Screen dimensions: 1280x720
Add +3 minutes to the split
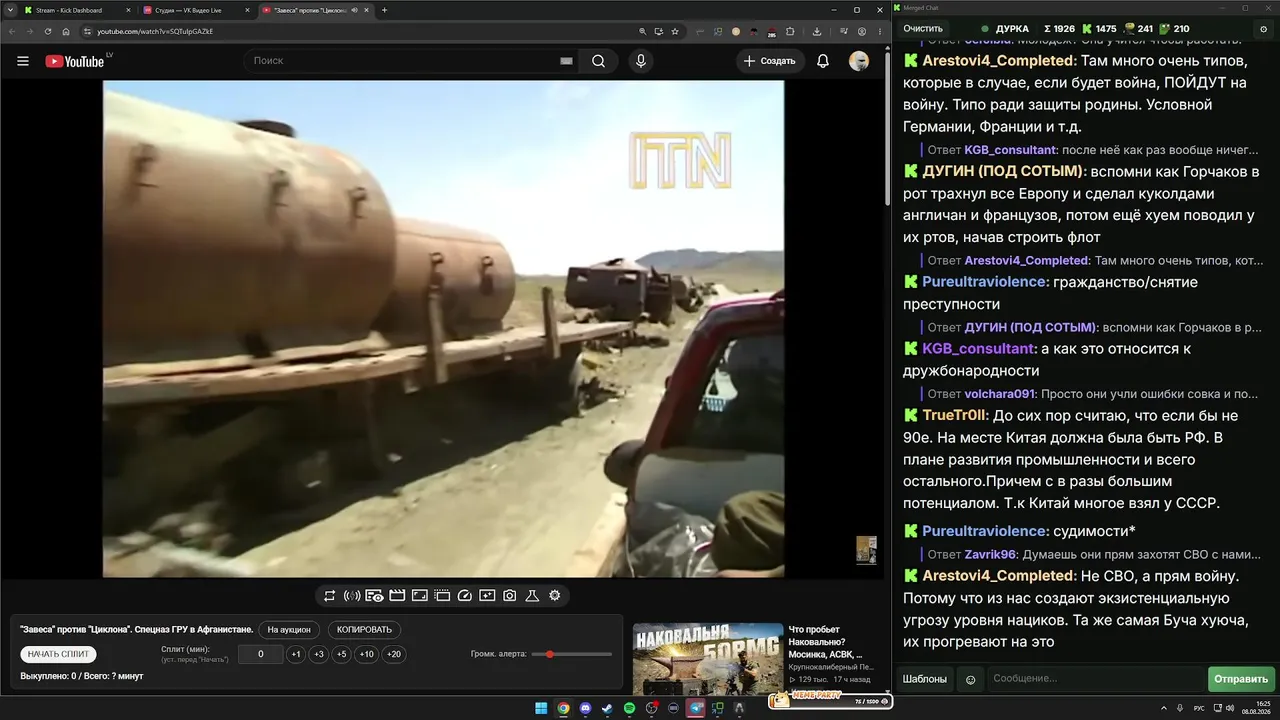pyautogui.click(x=319, y=655)
